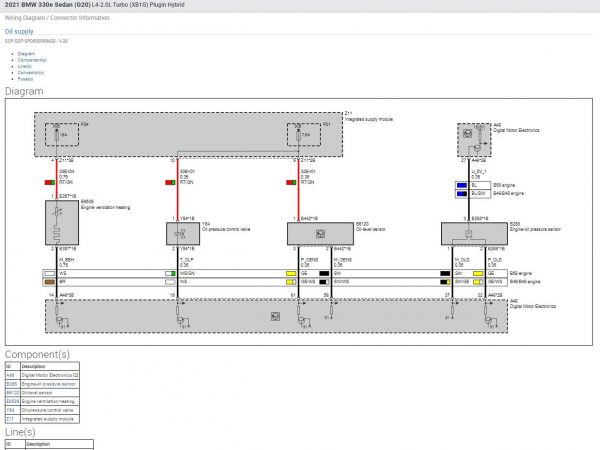
Task: Click the Z11 Integrated supply module label
Action: click(x=368, y=116)
